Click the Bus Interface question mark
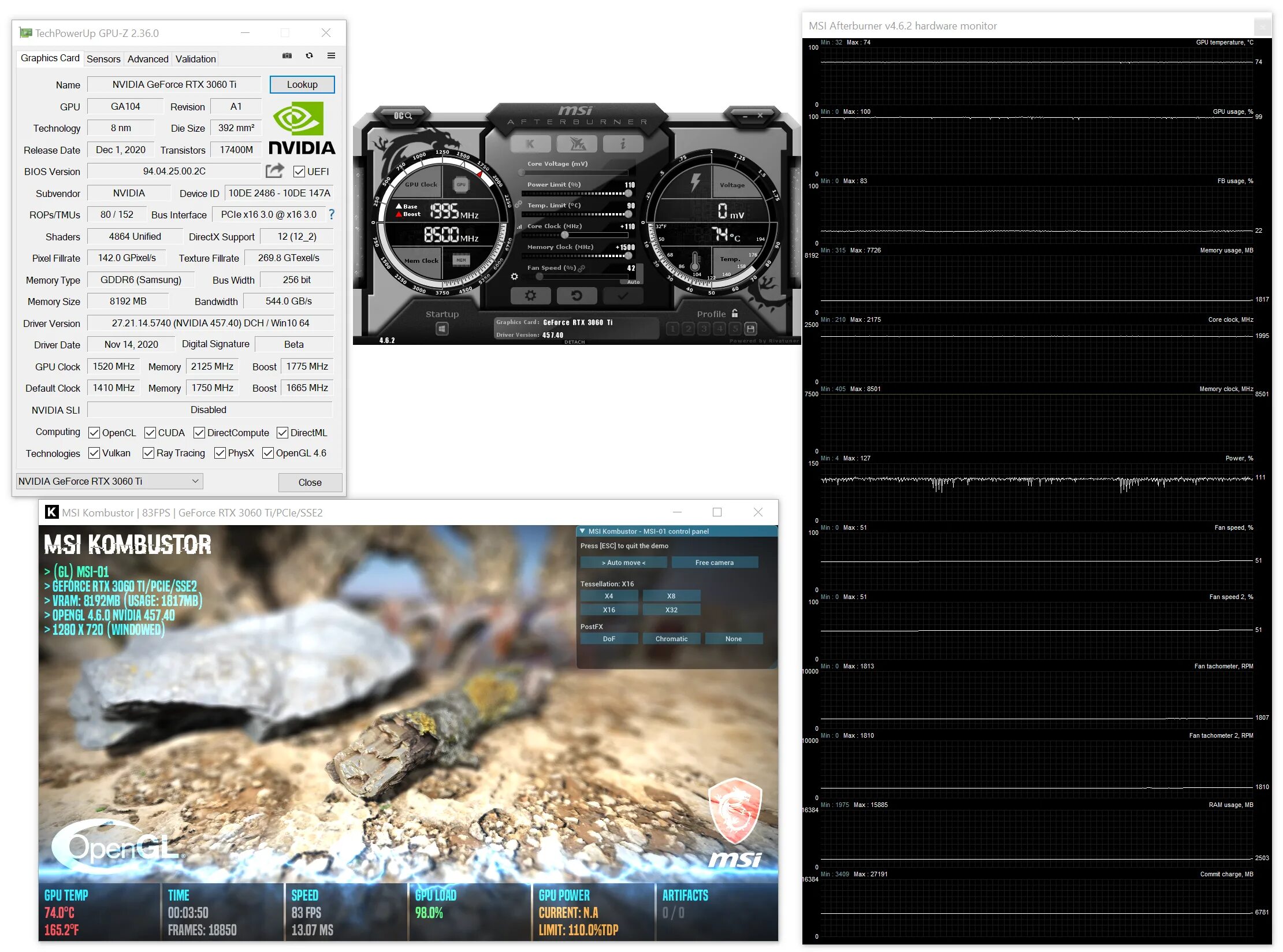This screenshot has height=952, width=1283. click(x=332, y=214)
